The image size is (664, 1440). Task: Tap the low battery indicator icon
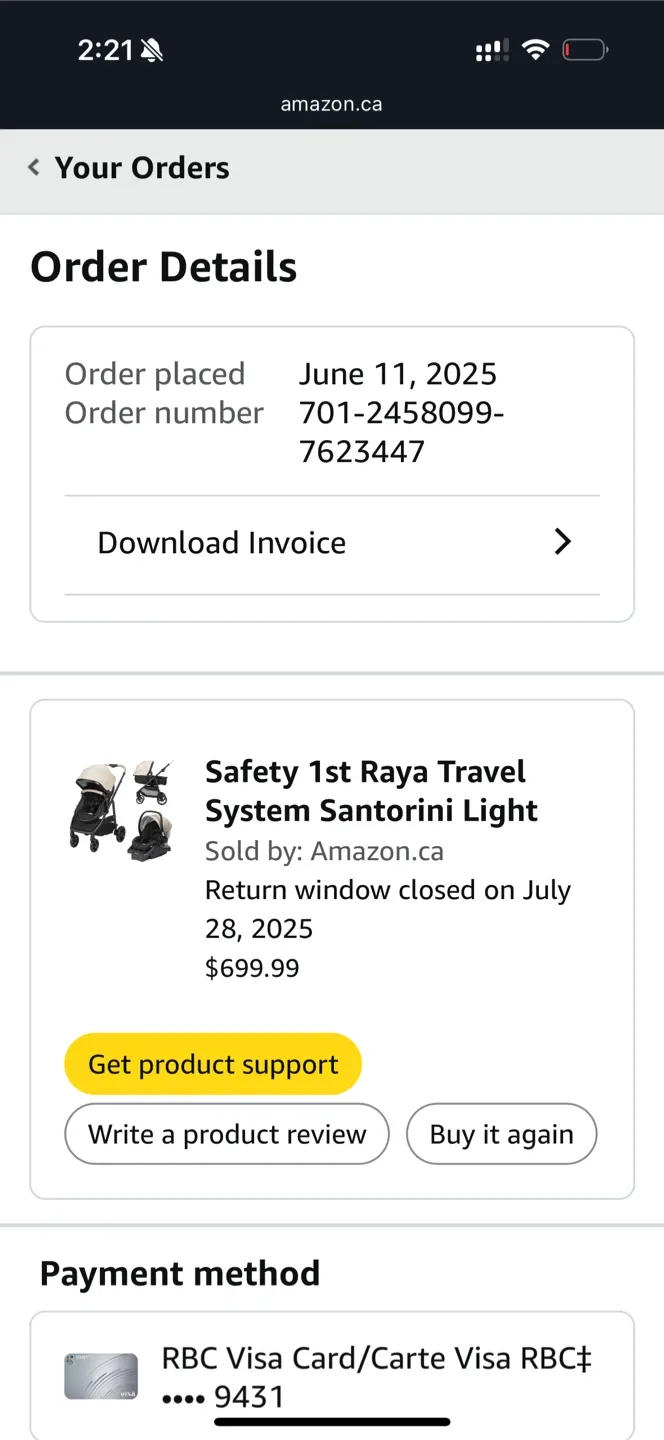(585, 48)
